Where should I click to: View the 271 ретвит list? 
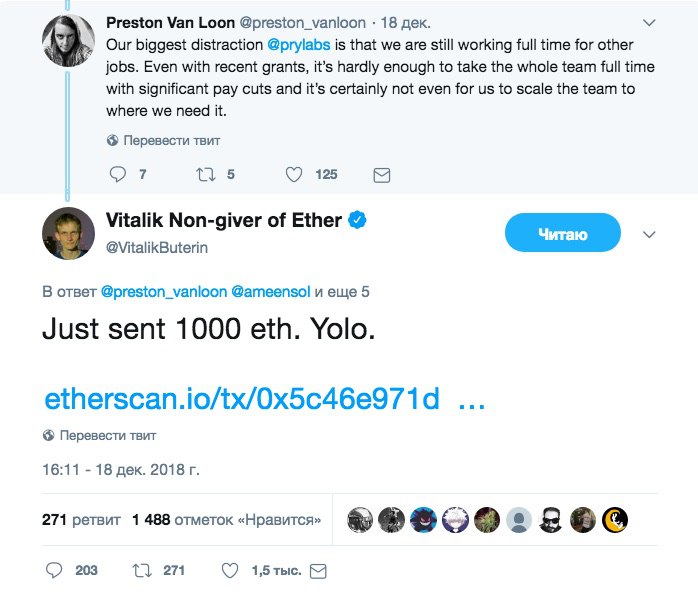coord(81,520)
